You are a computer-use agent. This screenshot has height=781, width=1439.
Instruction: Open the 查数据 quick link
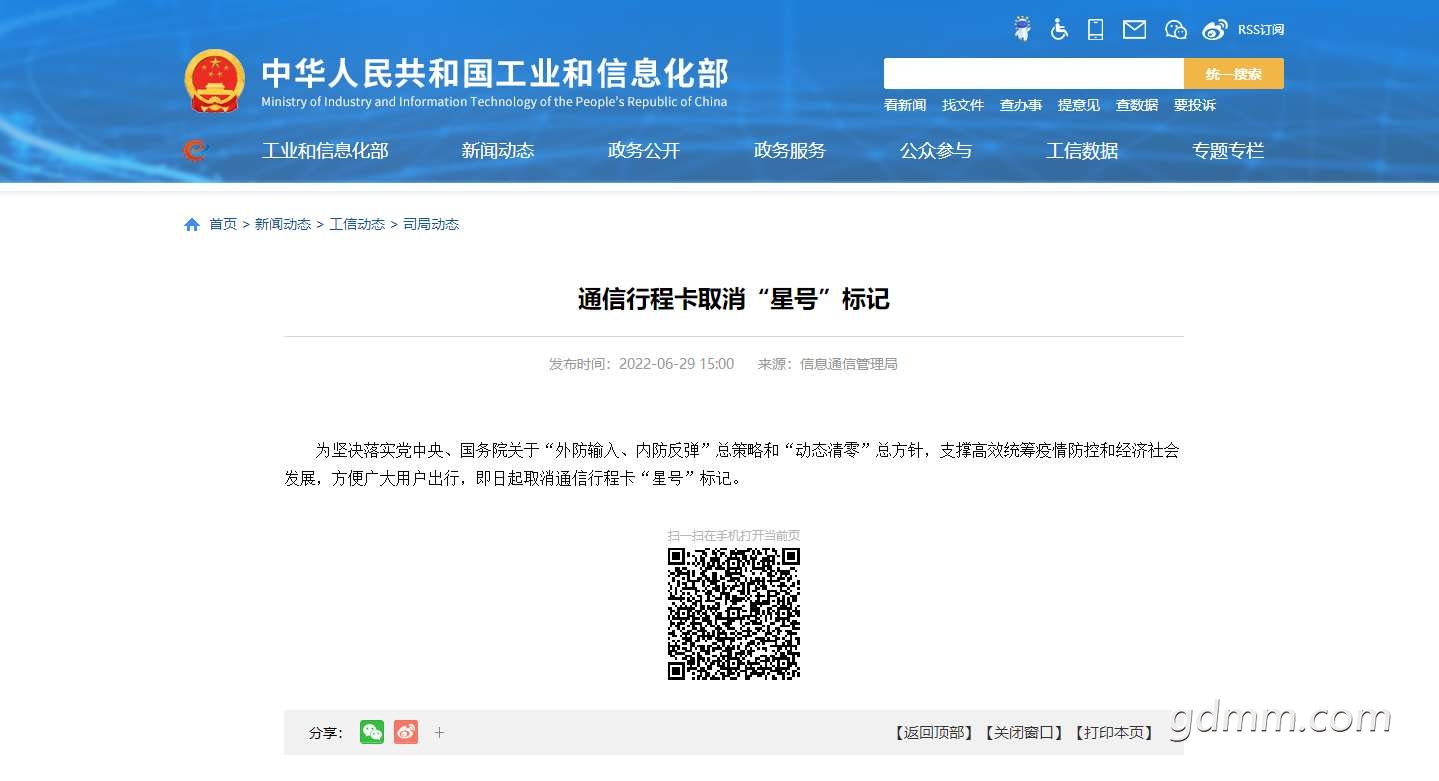[x=1137, y=105]
